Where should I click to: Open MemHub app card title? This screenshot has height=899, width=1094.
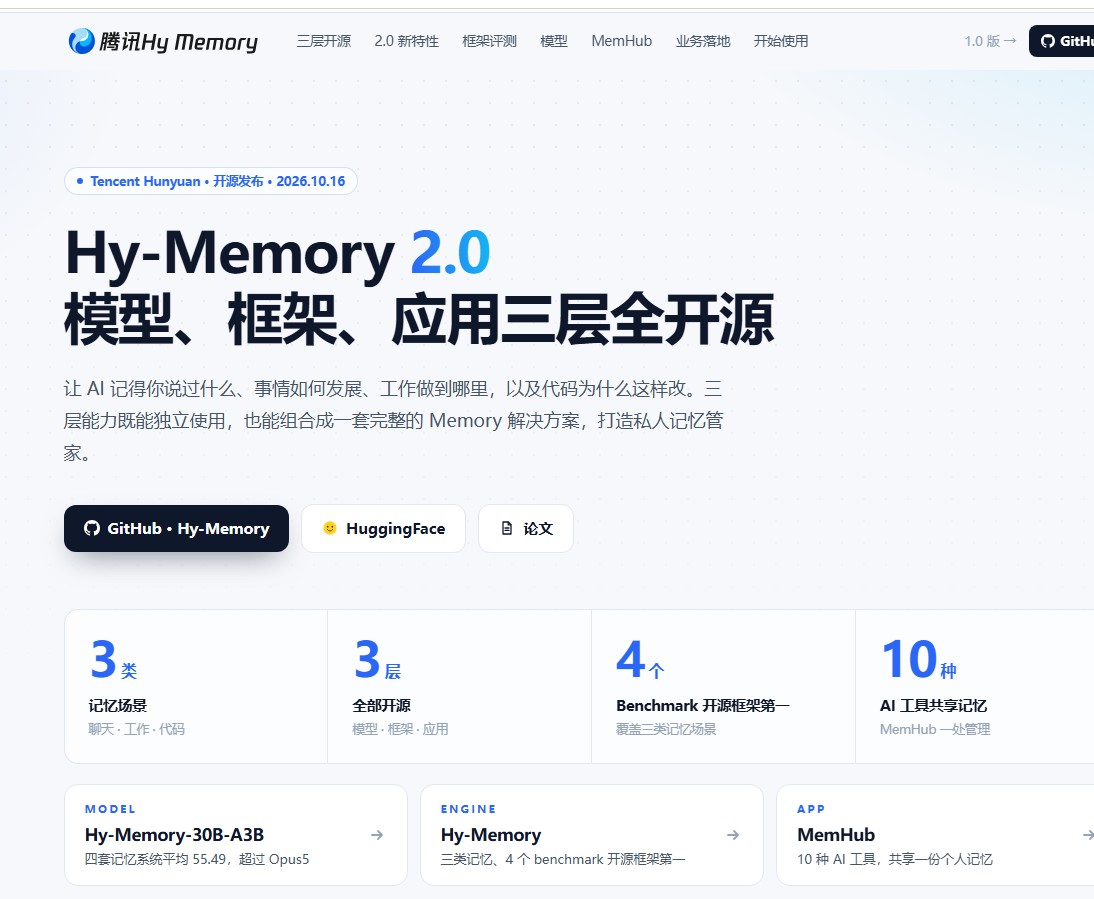pyautogui.click(x=836, y=835)
